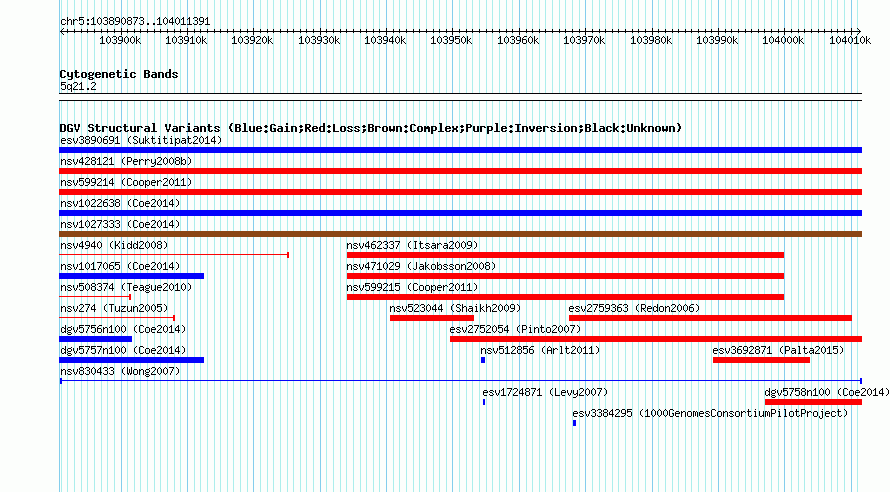The height and width of the screenshot is (492, 890).
Task: Click the esv3692871 (Palta2015) label
Action: click(x=778, y=350)
